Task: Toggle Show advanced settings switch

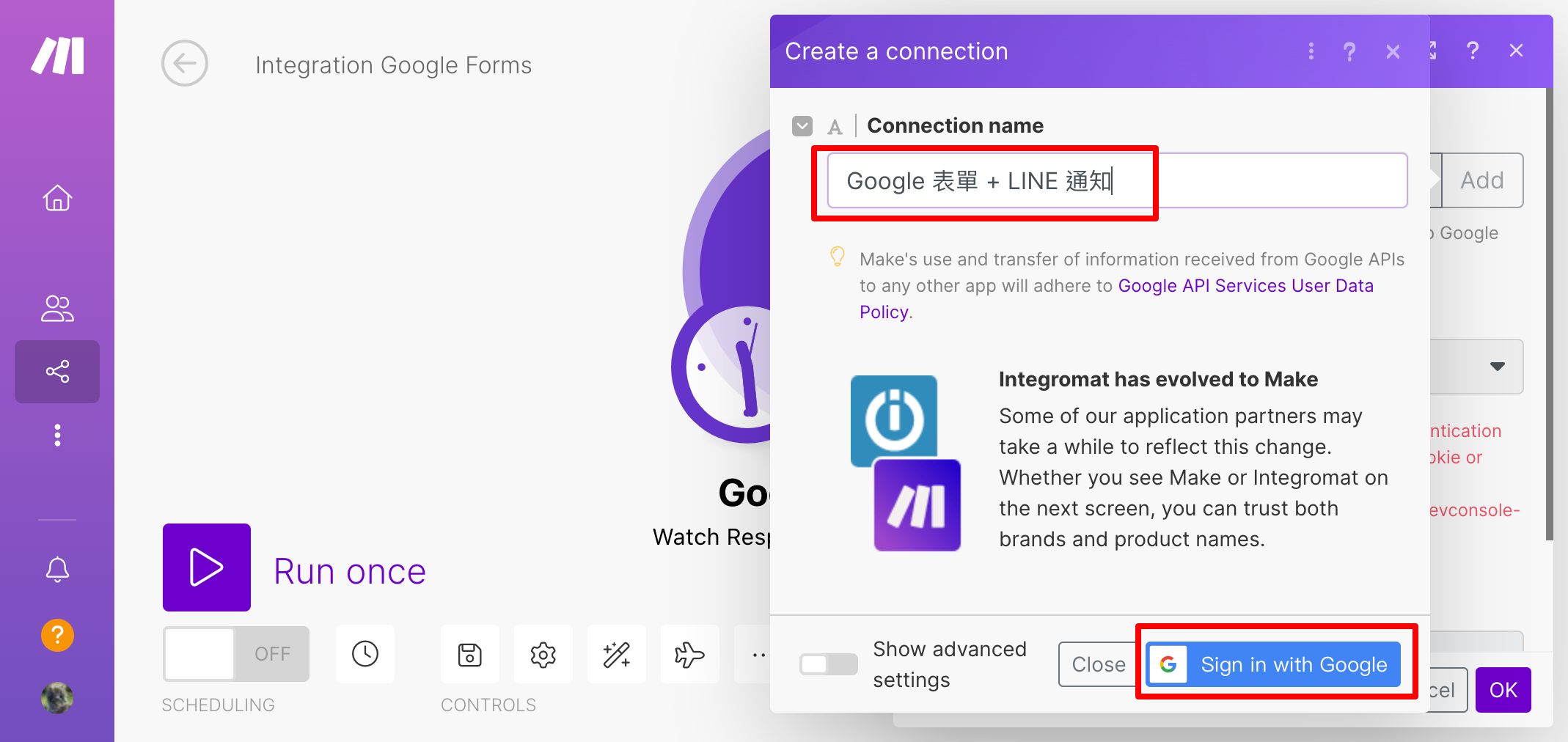Action: tap(828, 664)
